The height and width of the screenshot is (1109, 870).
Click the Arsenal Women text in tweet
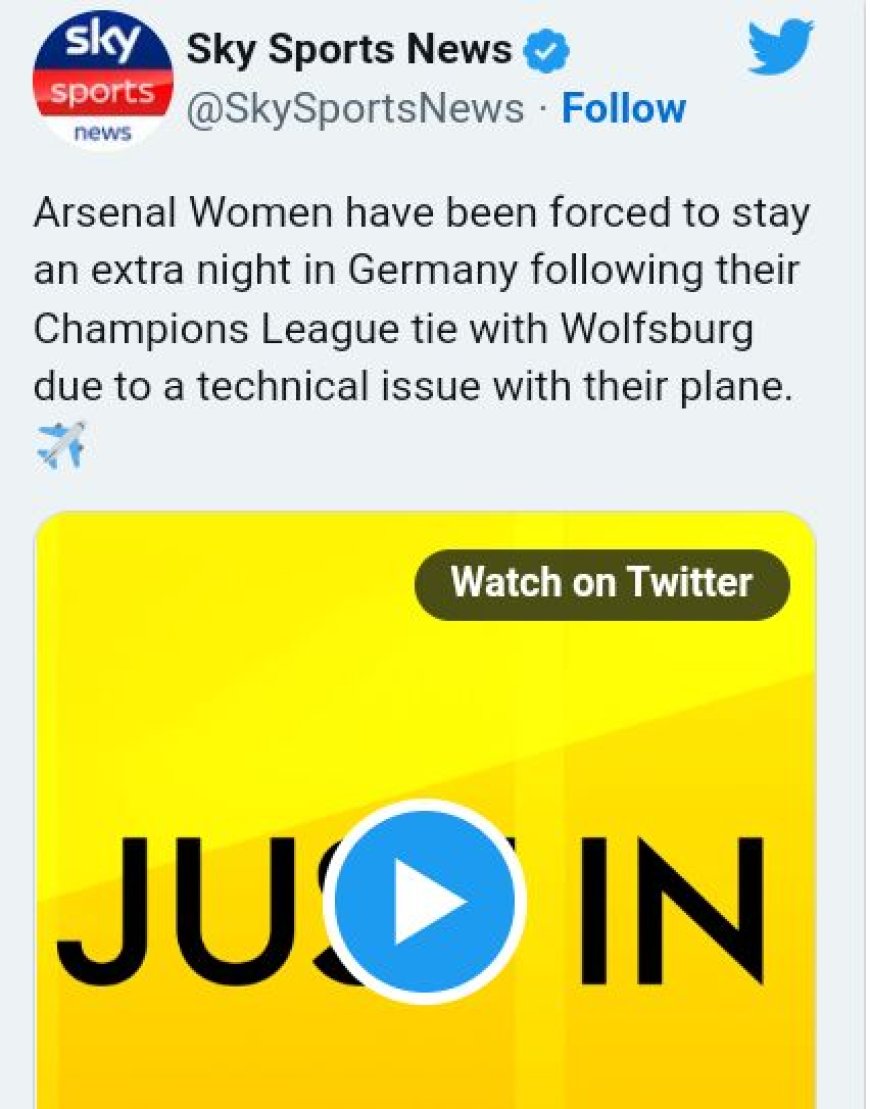point(182,212)
